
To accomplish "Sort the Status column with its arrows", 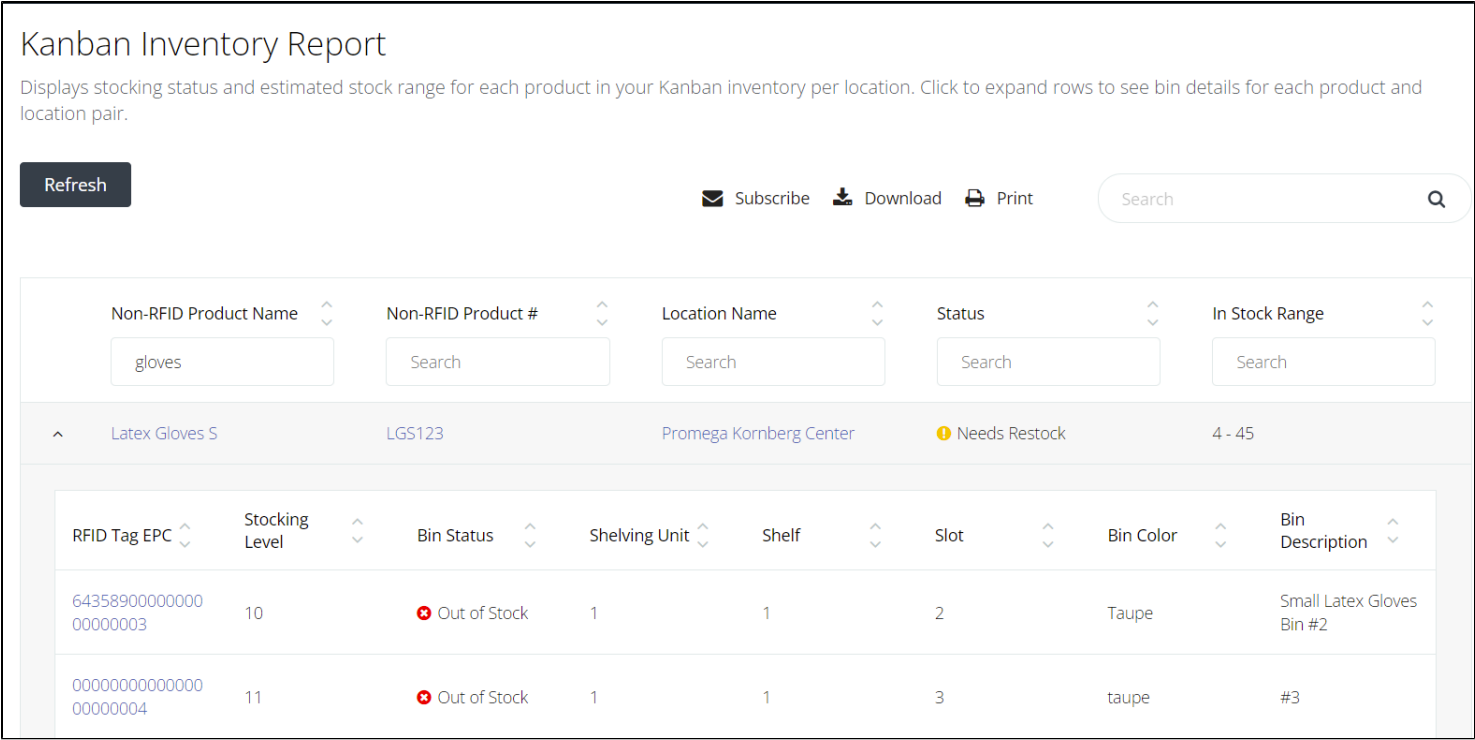I will (1153, 313).
